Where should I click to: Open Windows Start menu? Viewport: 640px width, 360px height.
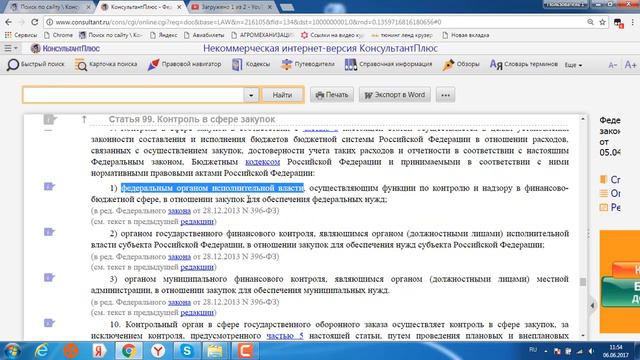[x=11, y=351]
